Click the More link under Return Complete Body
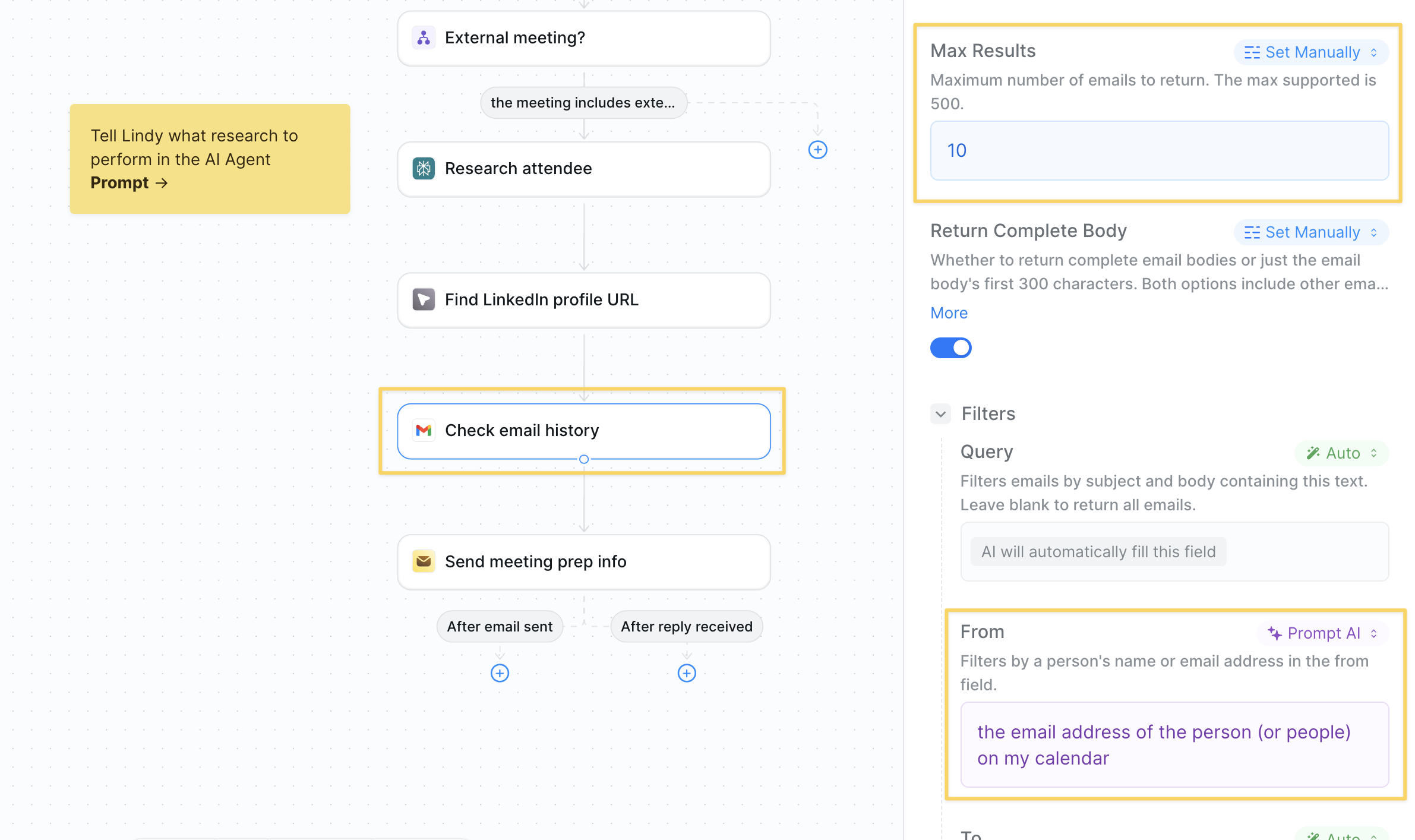This screenshot has width=1415, height=840. coord(949,312)
